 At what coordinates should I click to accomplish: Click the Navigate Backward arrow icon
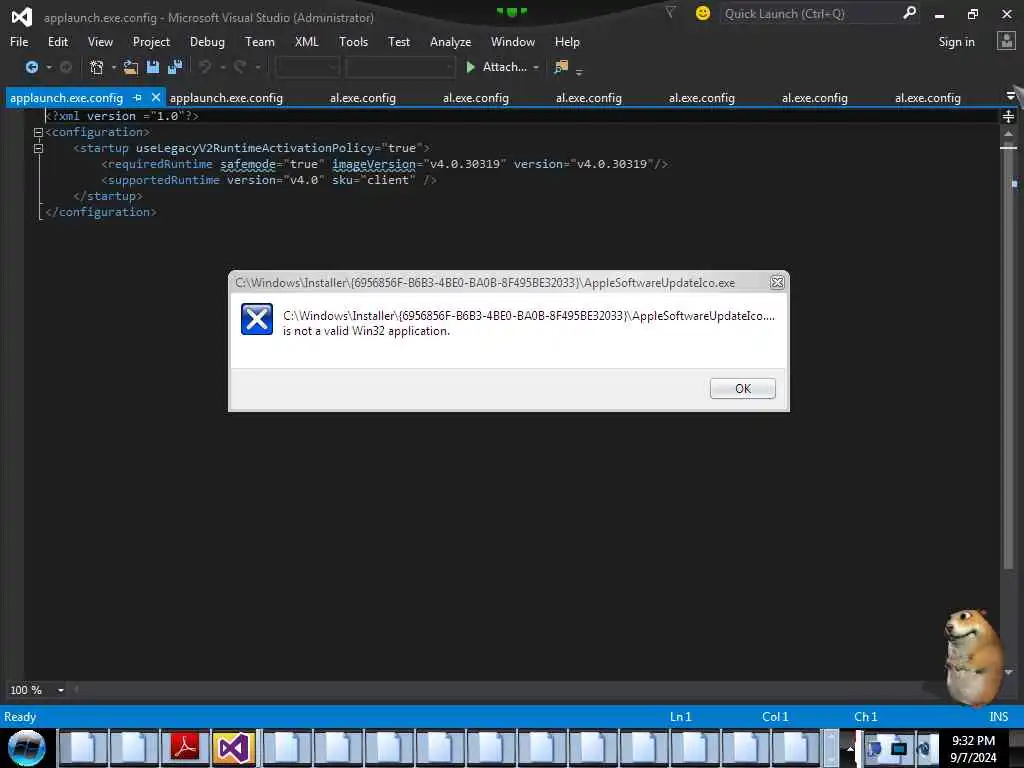[x=31, y=67]
